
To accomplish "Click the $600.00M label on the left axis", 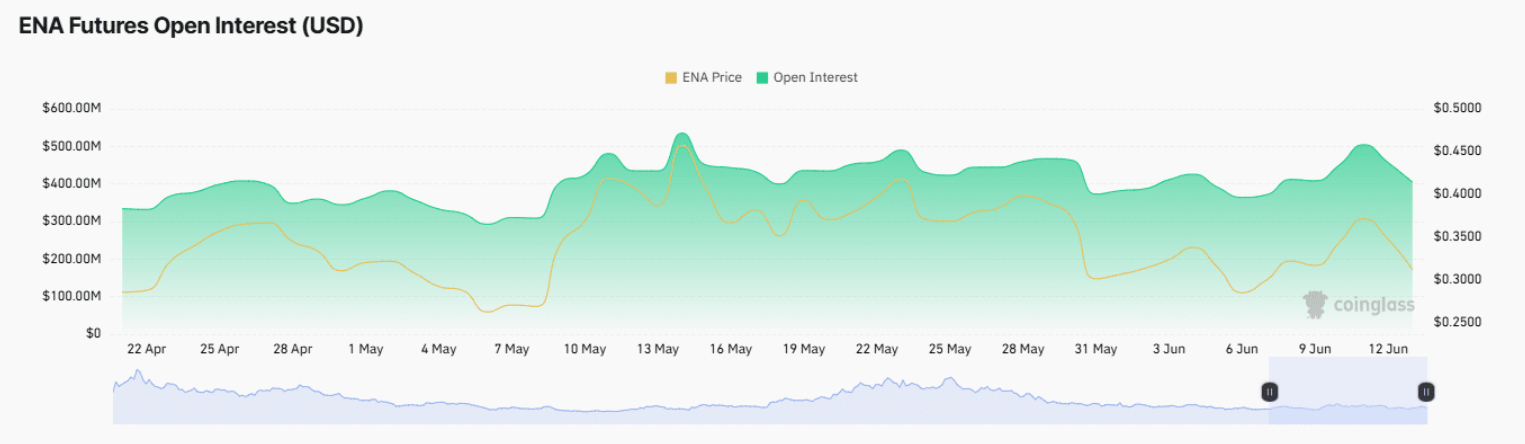I will 71,108.
